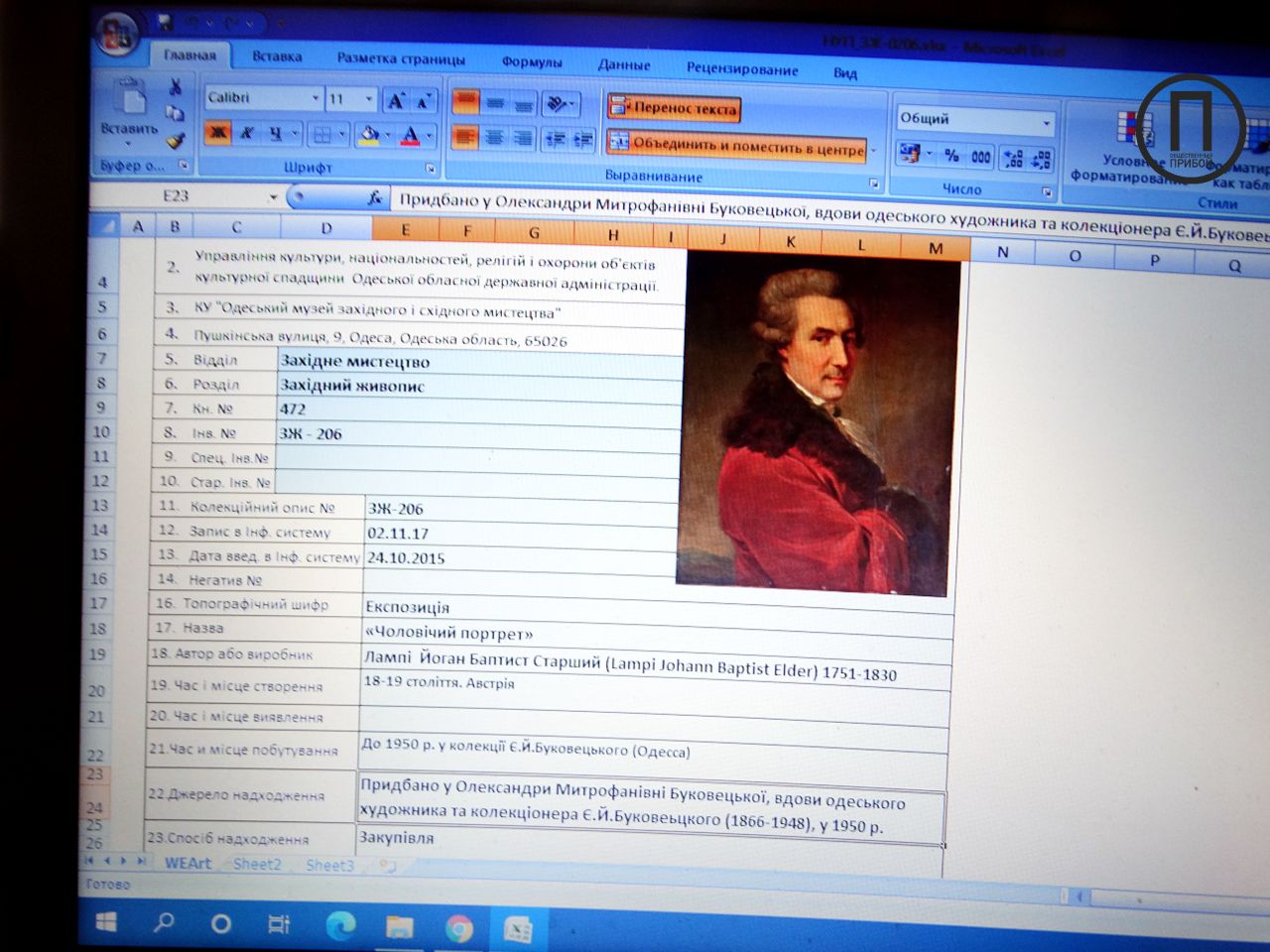Click the increase decimal icon
This screenshot has height=952, width=1270.
tap(1013, 158)
